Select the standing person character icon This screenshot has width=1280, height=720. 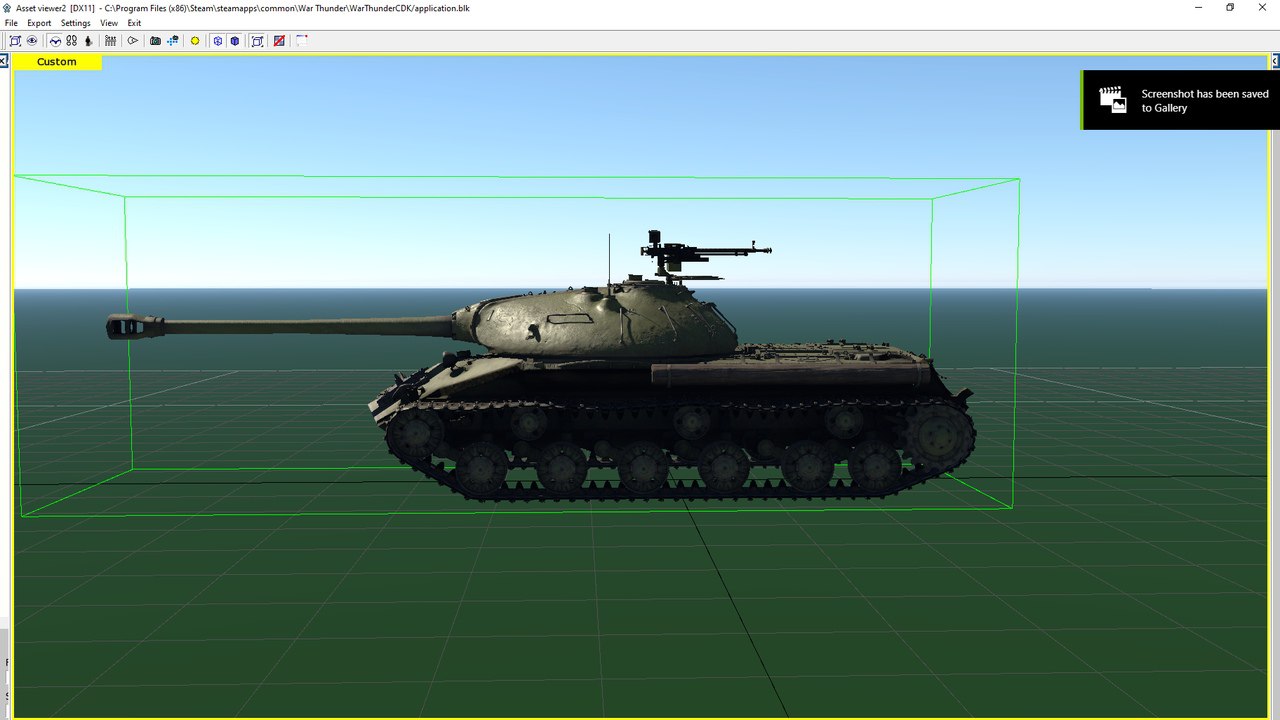[x=88, y=41]
